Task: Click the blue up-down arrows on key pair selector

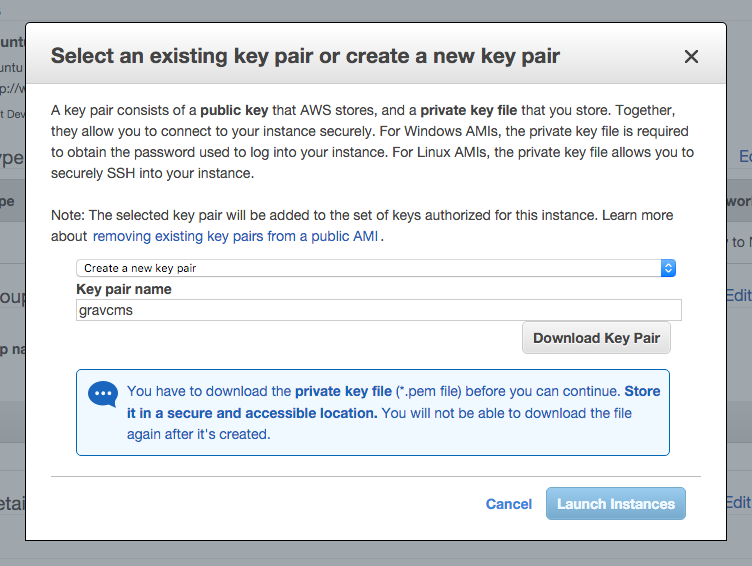Action: point(668,268)
